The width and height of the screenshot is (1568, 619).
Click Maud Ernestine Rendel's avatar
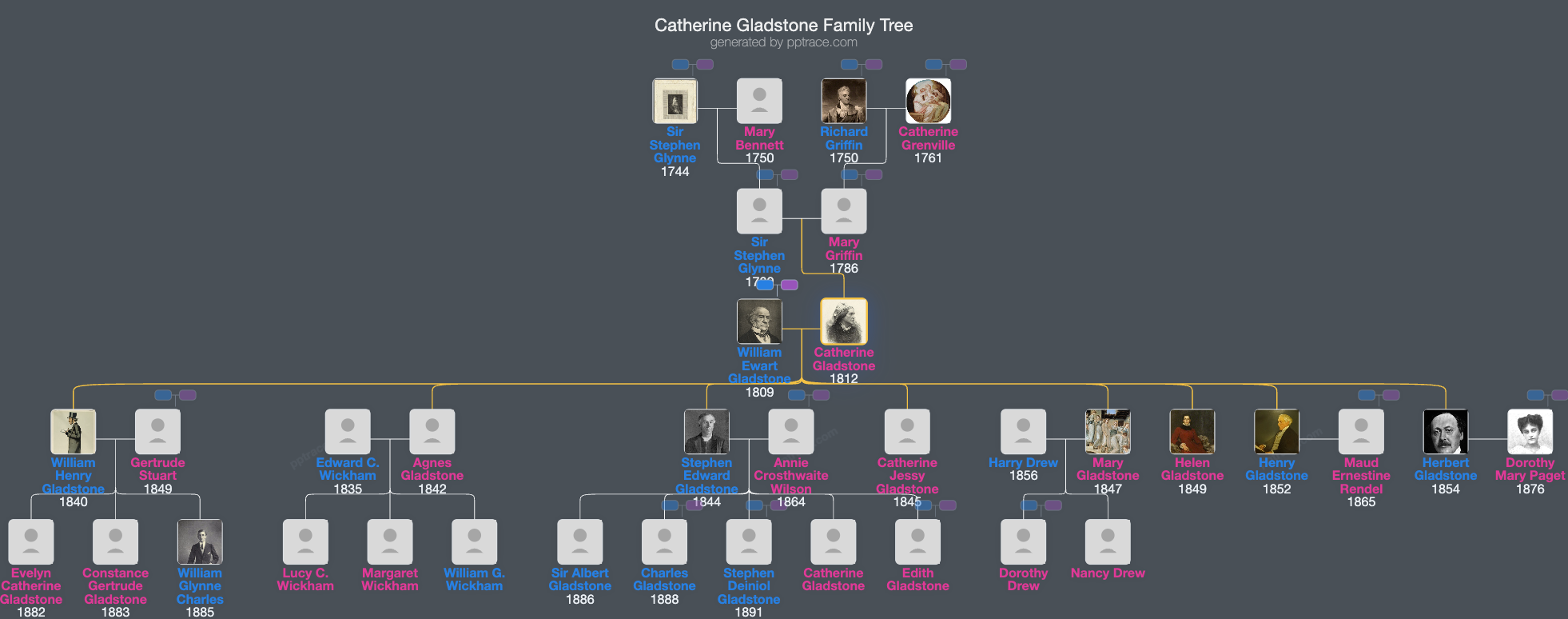click(x=1361, y=432)
